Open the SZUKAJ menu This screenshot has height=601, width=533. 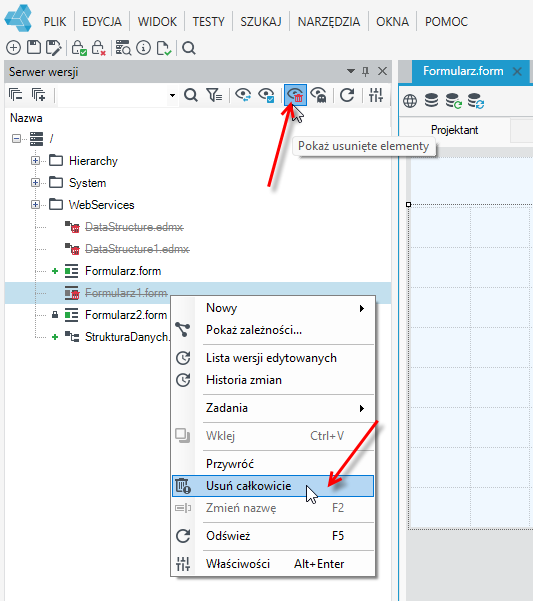[x=261, y=21]
